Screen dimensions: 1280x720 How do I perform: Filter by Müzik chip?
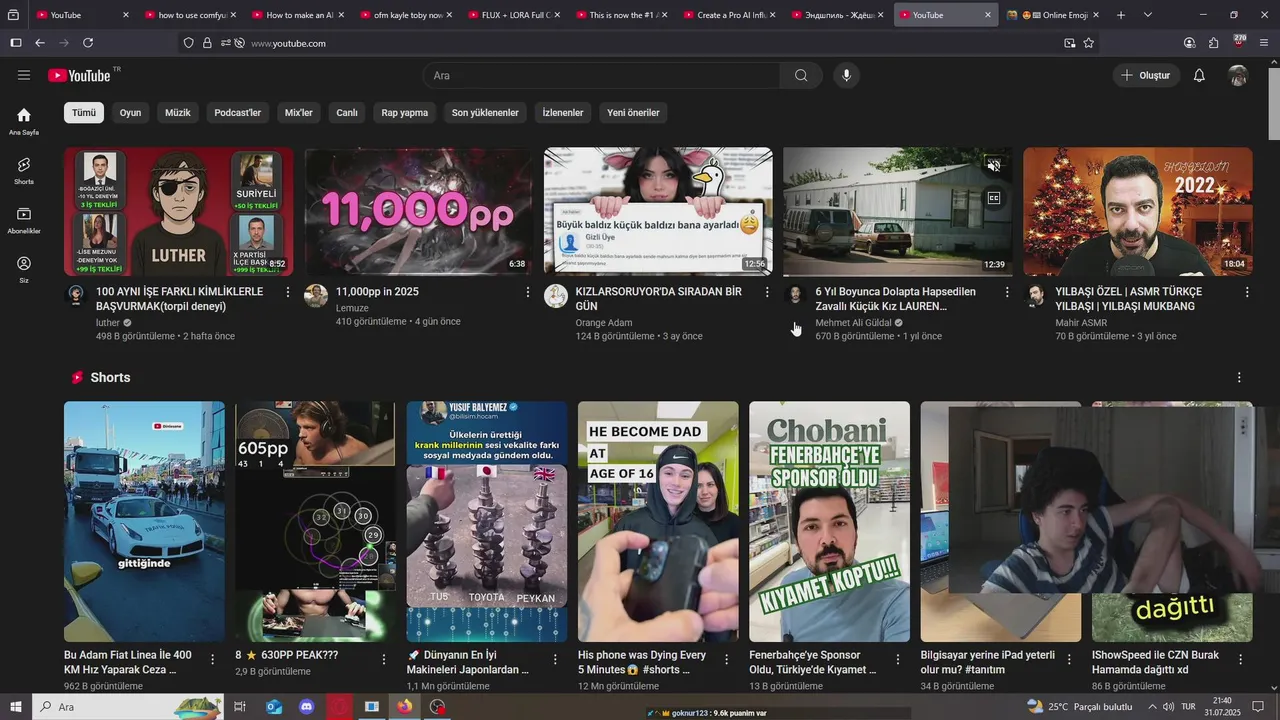click(x=177, y=113)
